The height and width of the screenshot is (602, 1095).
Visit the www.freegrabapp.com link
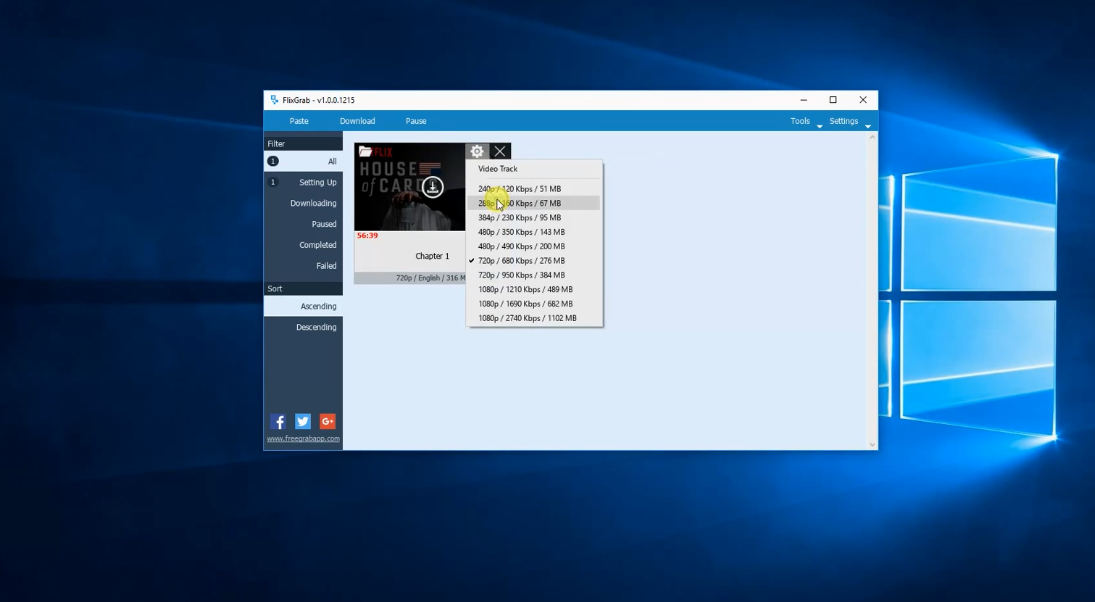tap(303, 439)
